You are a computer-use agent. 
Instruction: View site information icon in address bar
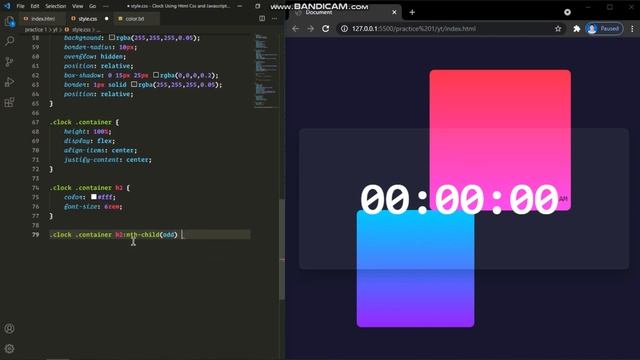pos(344,29)
